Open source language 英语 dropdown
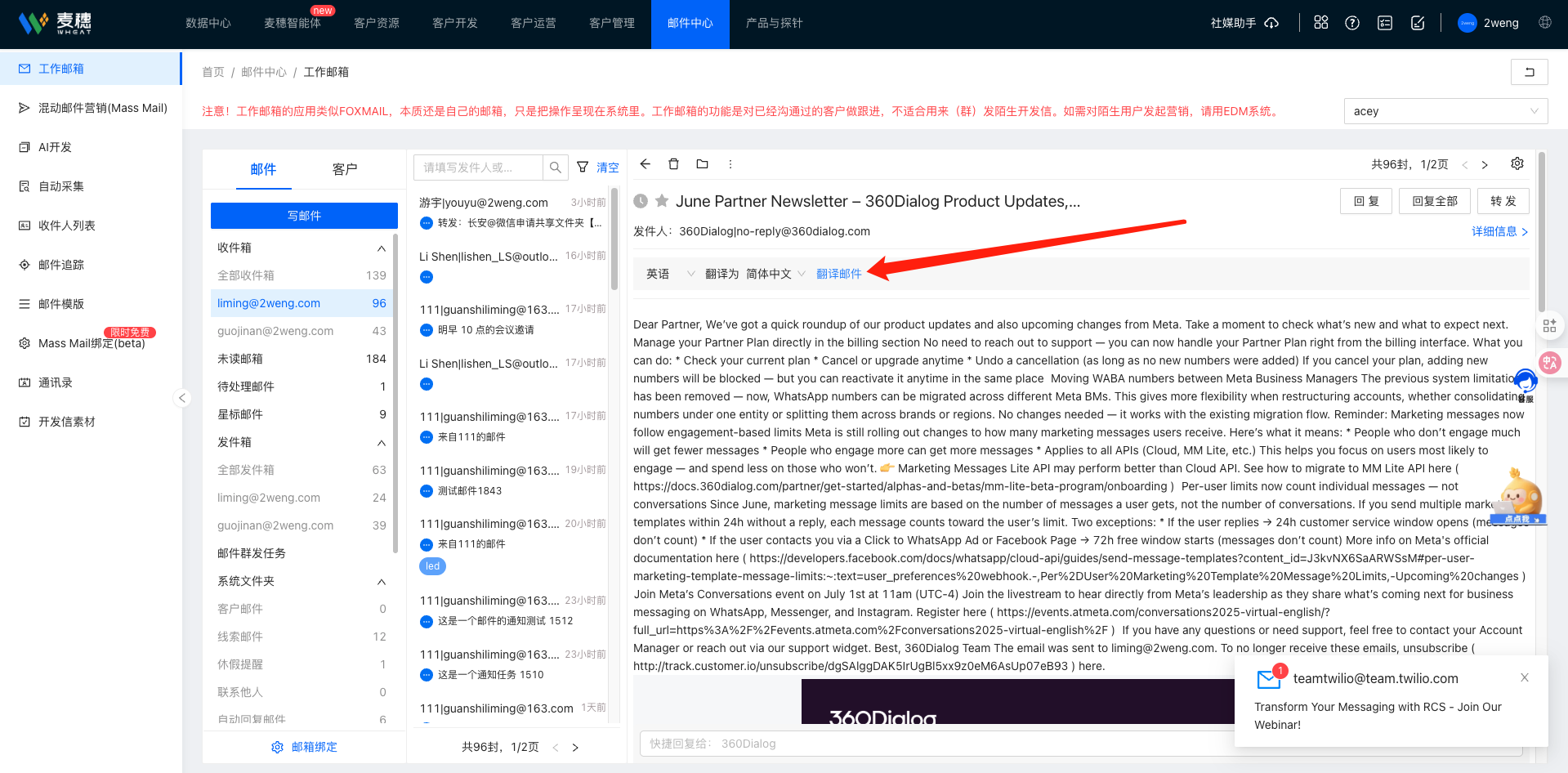 (670, 274)
